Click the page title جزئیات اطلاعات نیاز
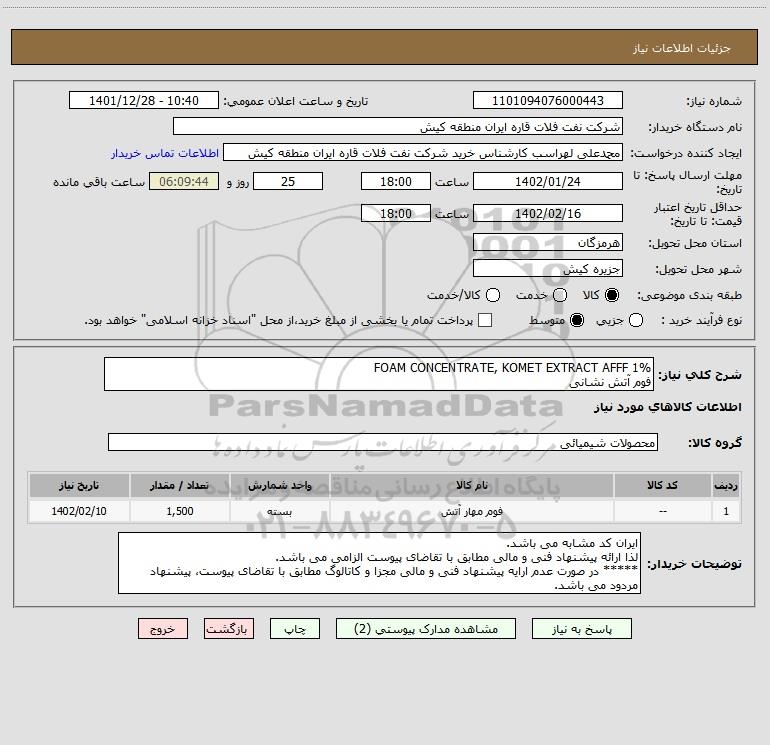Screen dimensions: 770x745 click(682, 48)
